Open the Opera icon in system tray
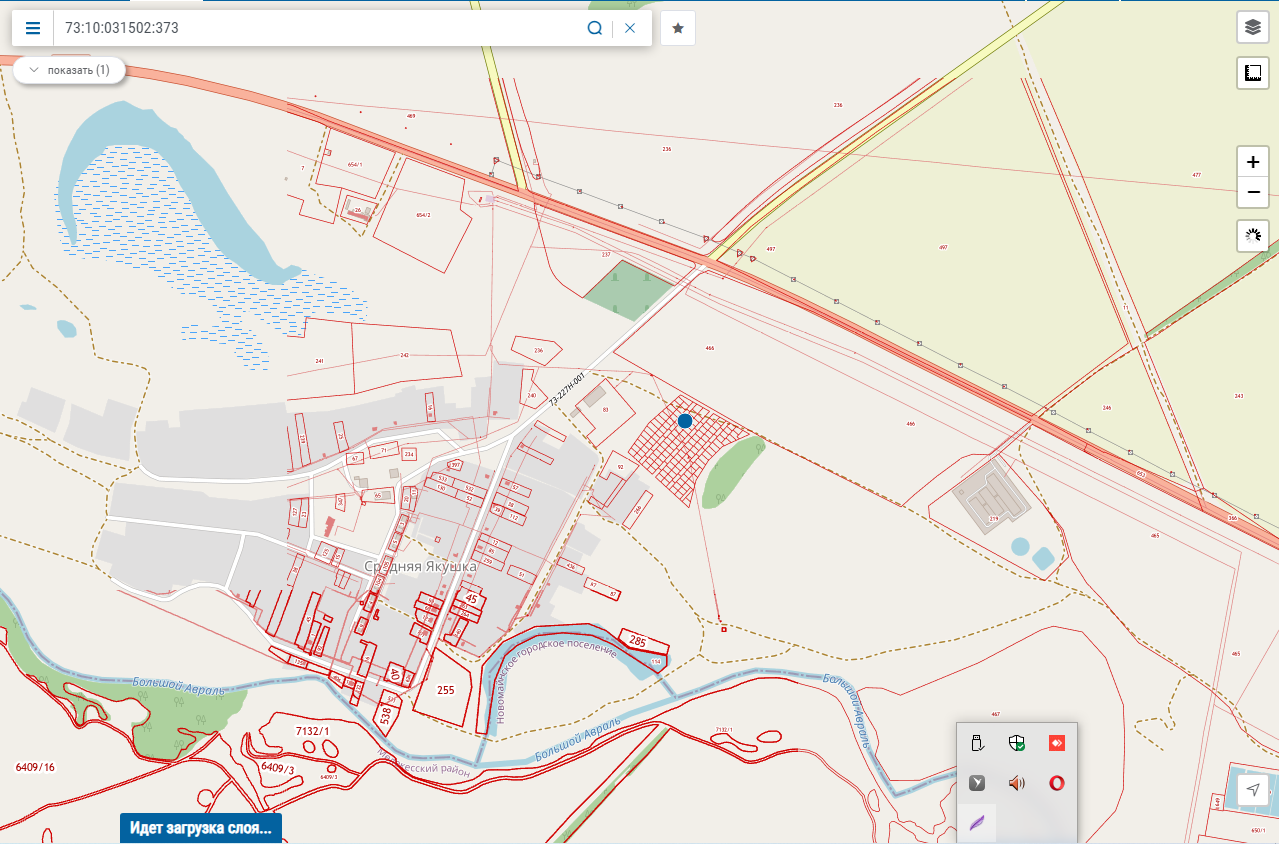Image resolution: width=1279 pixels, height=844 pixels. (x=1057, y=783)
